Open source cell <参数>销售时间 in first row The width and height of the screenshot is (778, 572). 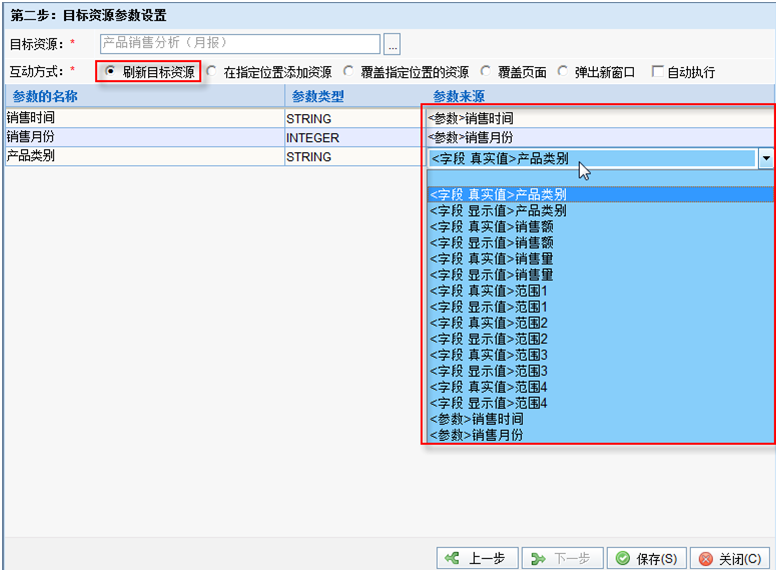599,118
